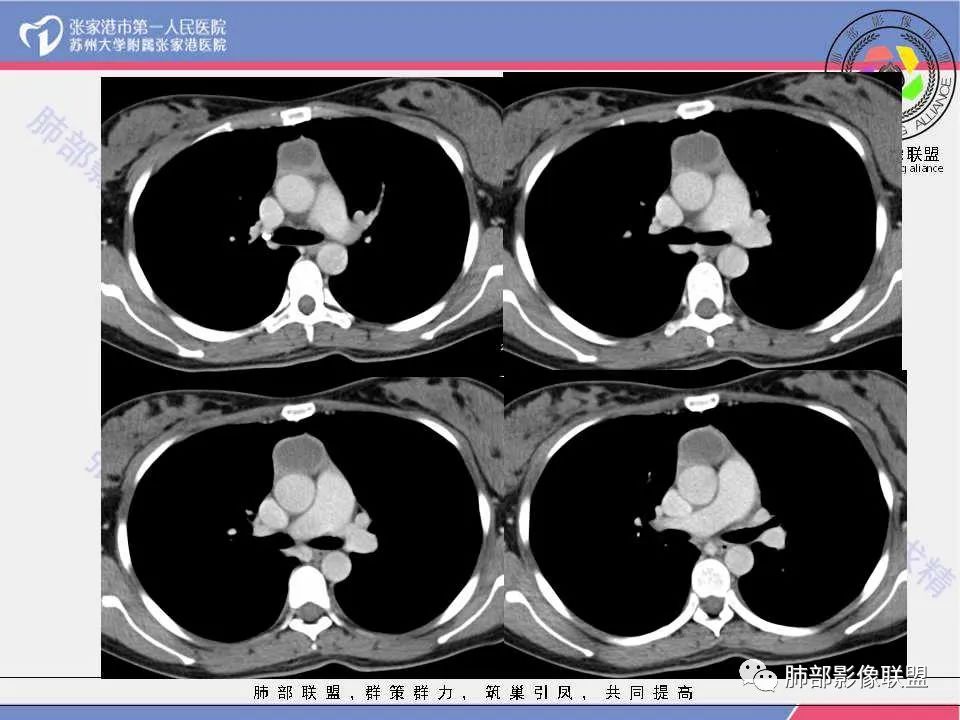Screen dimensions: 960x720
Task: Click the hospital heart-shaped logo icon
Action: coord(40,36)
